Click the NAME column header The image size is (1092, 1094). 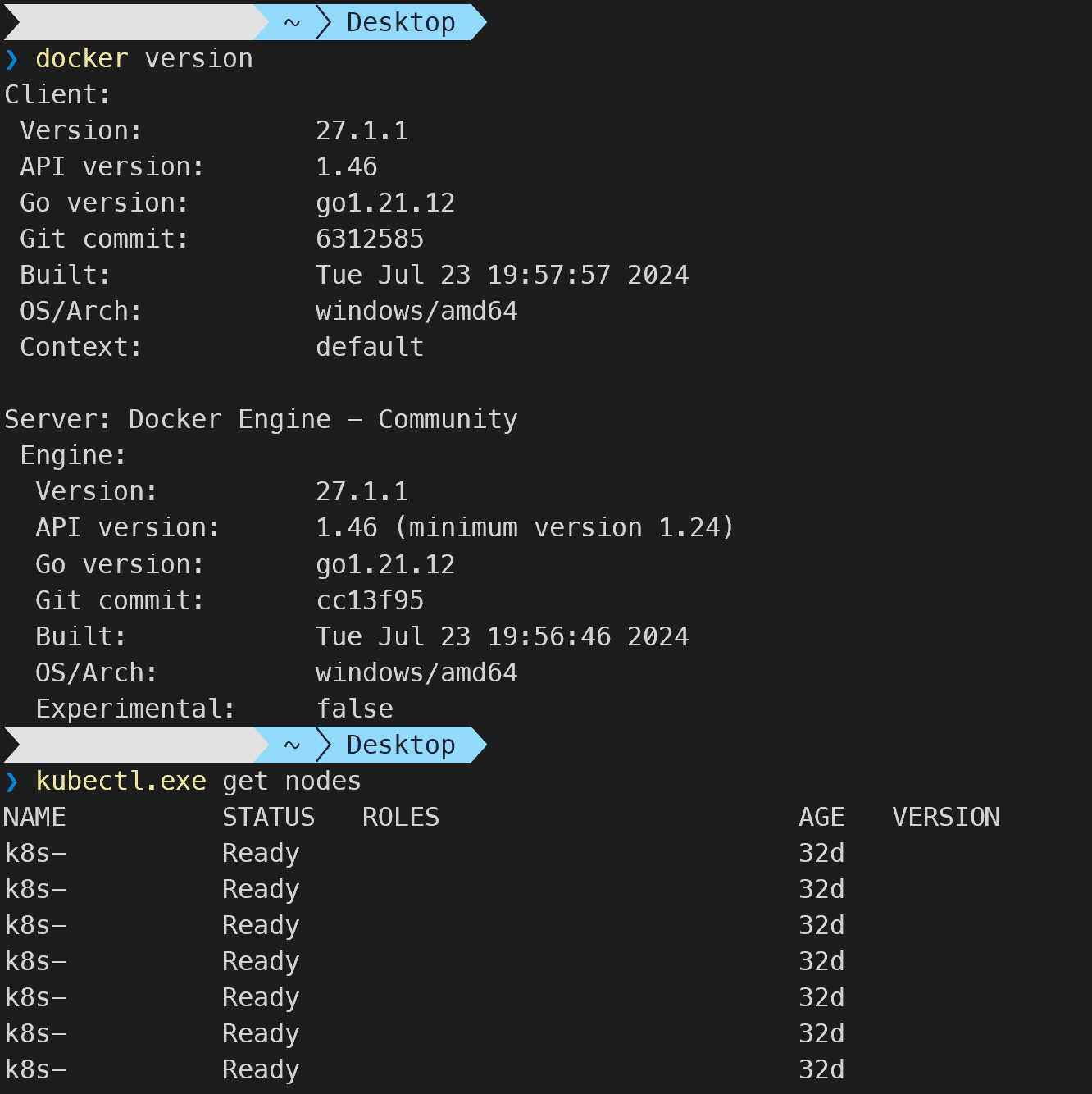(x=34, y=817)
